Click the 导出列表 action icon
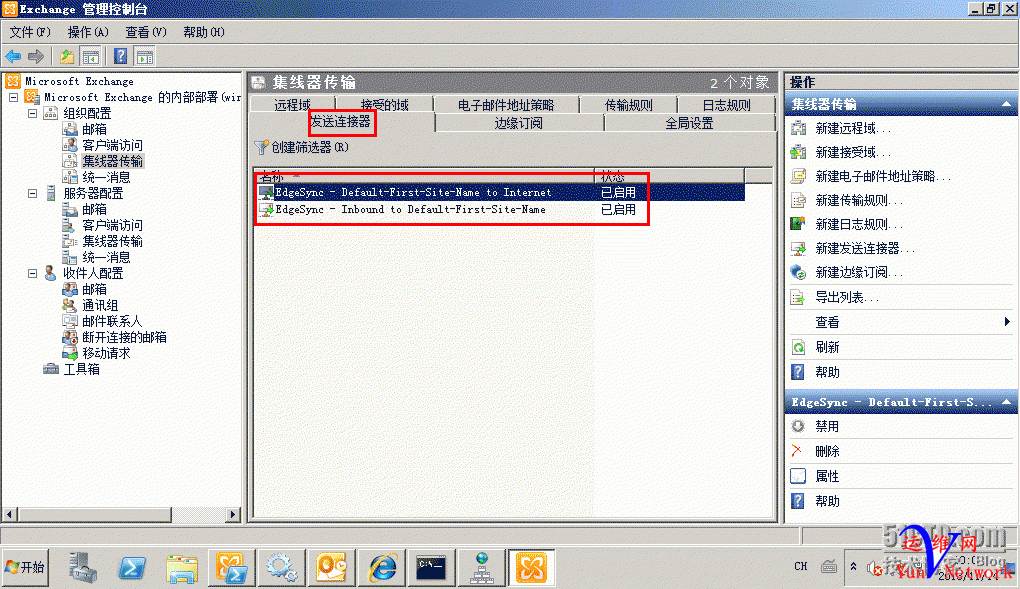The image size is (1020, 589). coord(798,297)
